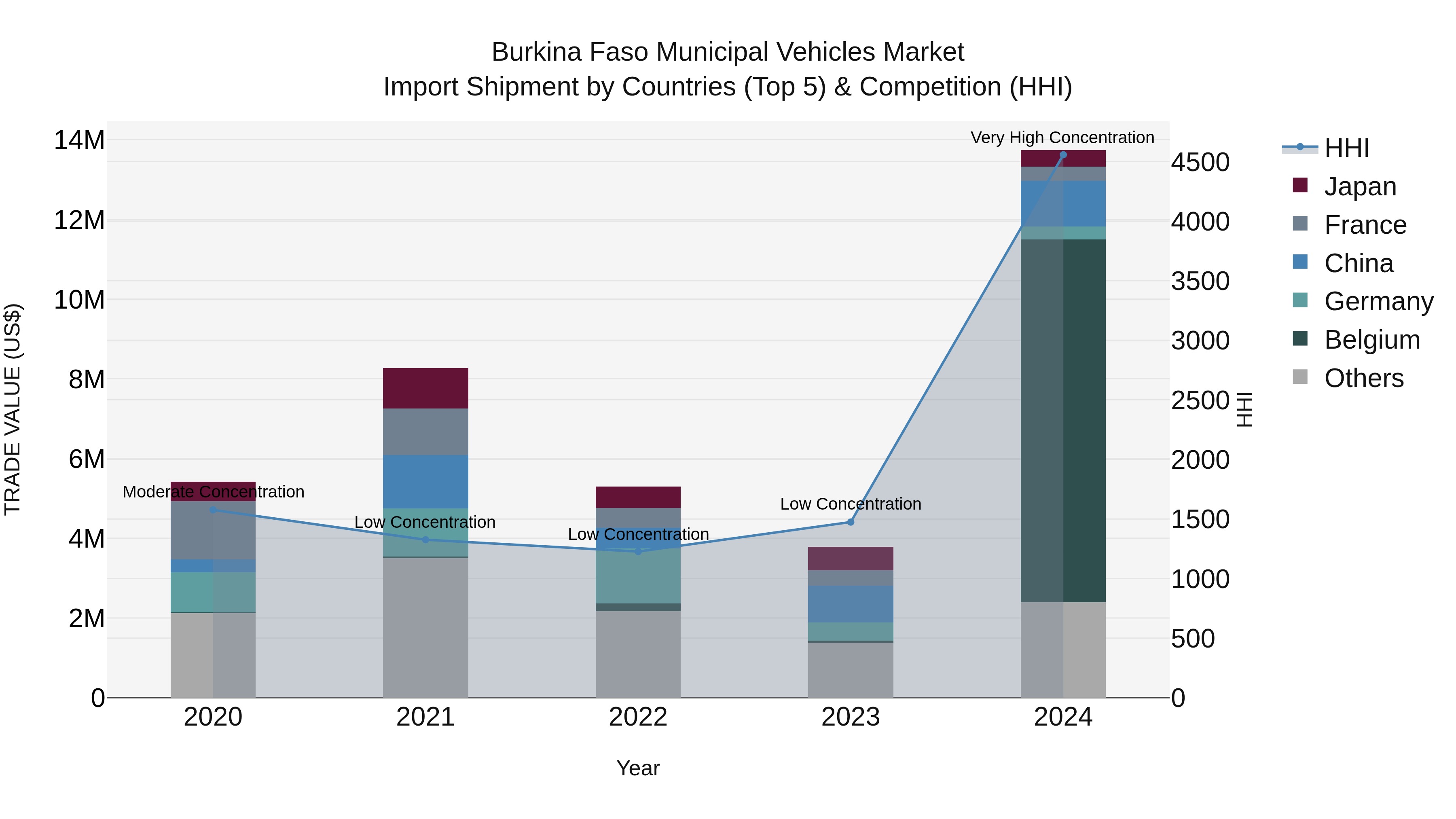The height and width of the screenshot is (819, 1456).
Task: Toggle the France legend entry
Action: 1350,224
